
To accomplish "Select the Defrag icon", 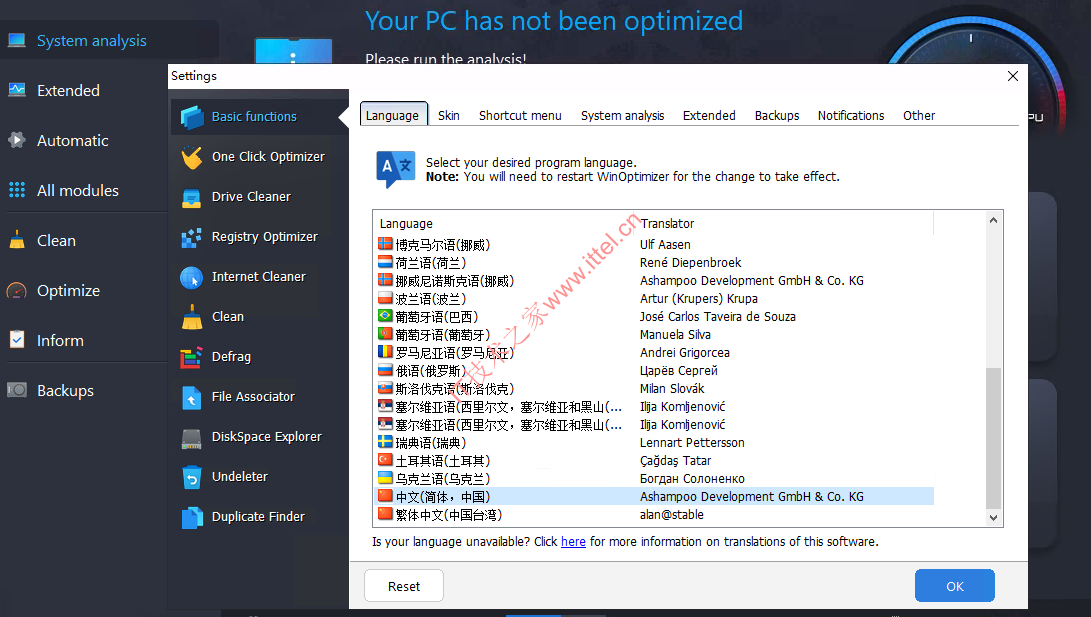I will click(x=191, y=357).
